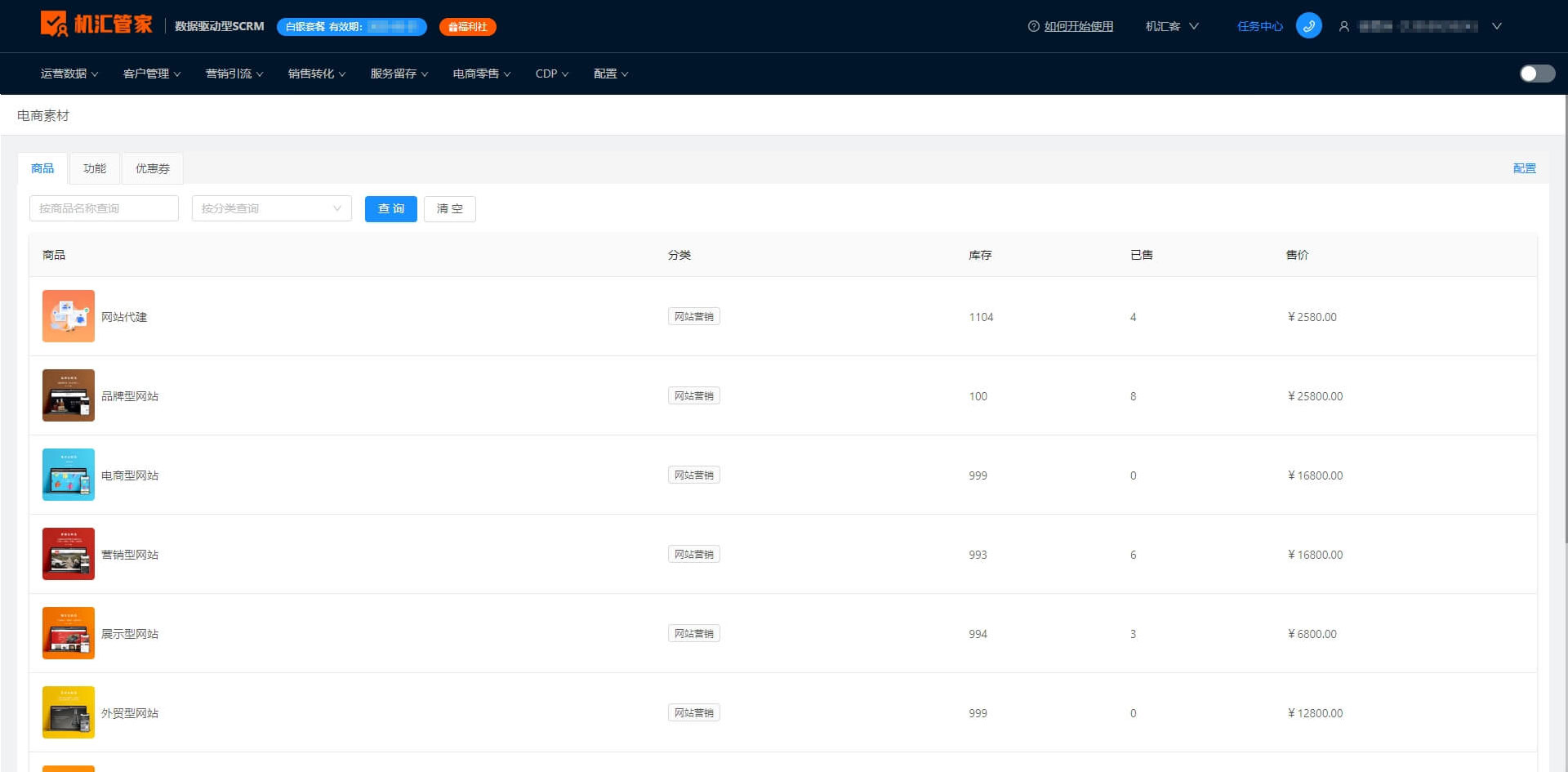Screen dimensions: 1568x772
Task: Click the 网站营销 tag in 网站代建 row
Action: (694, 316)
